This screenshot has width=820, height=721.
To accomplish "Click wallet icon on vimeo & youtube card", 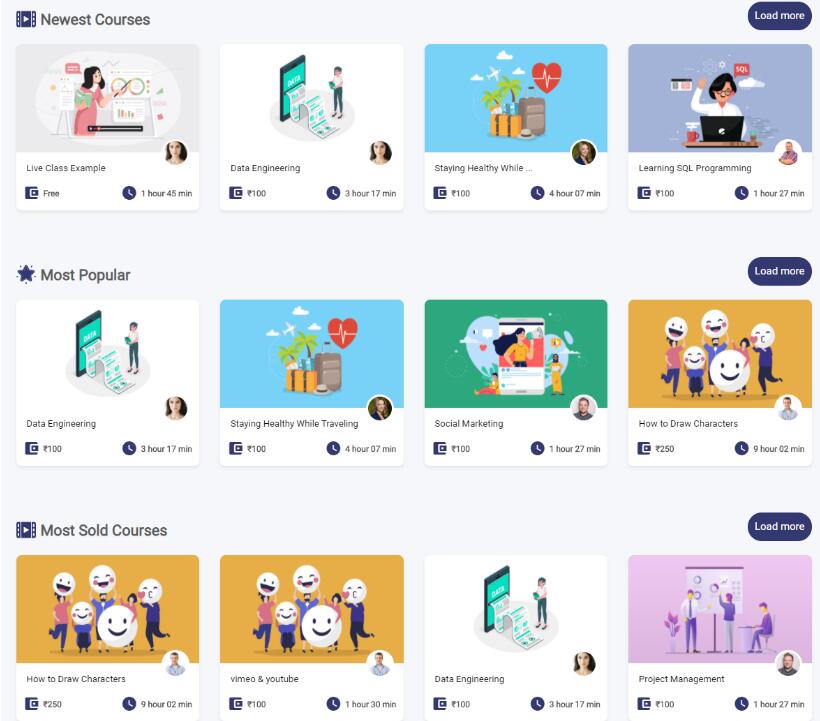I will (x=236, y=704).
